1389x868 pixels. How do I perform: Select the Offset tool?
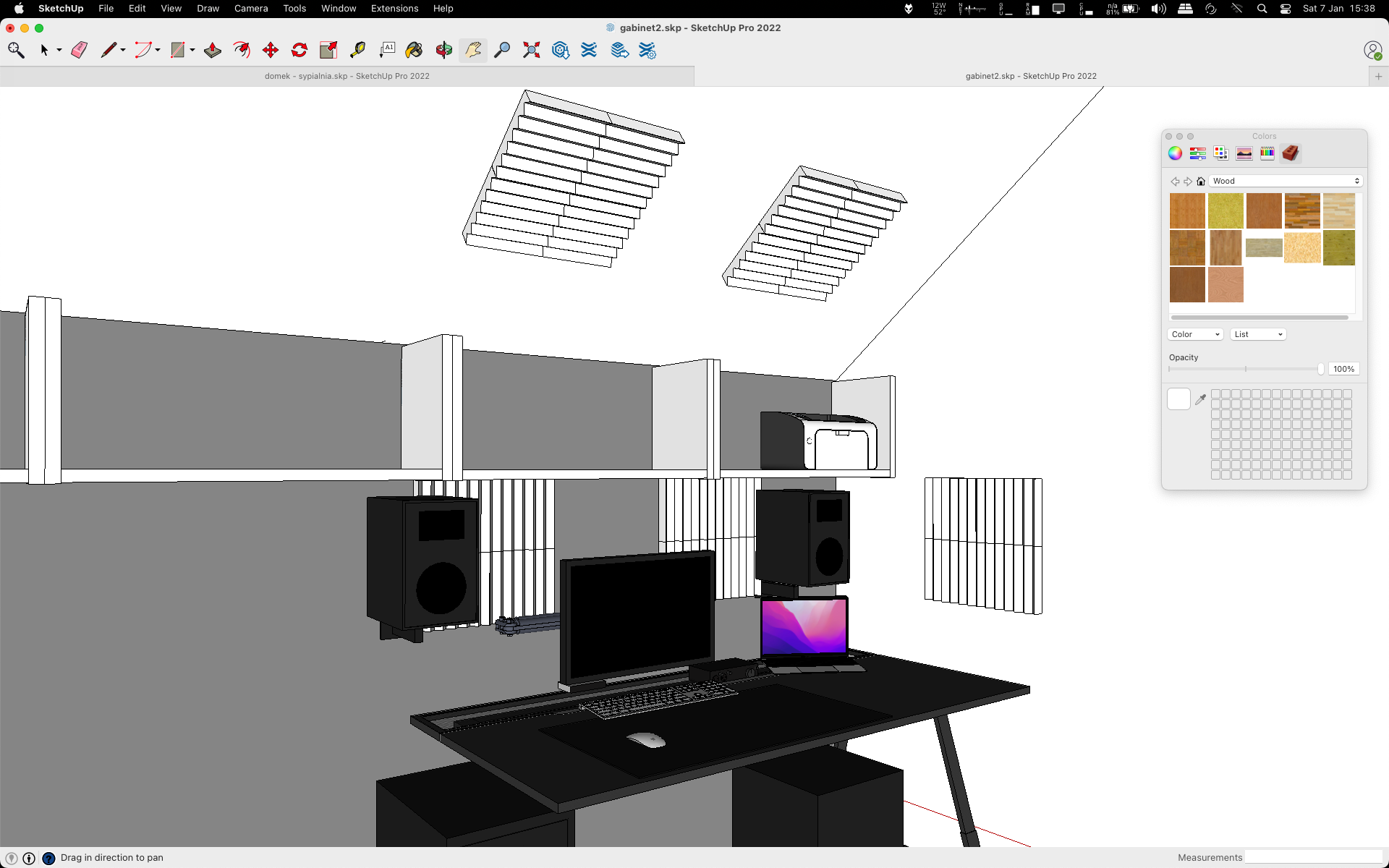tap(242, 50)
